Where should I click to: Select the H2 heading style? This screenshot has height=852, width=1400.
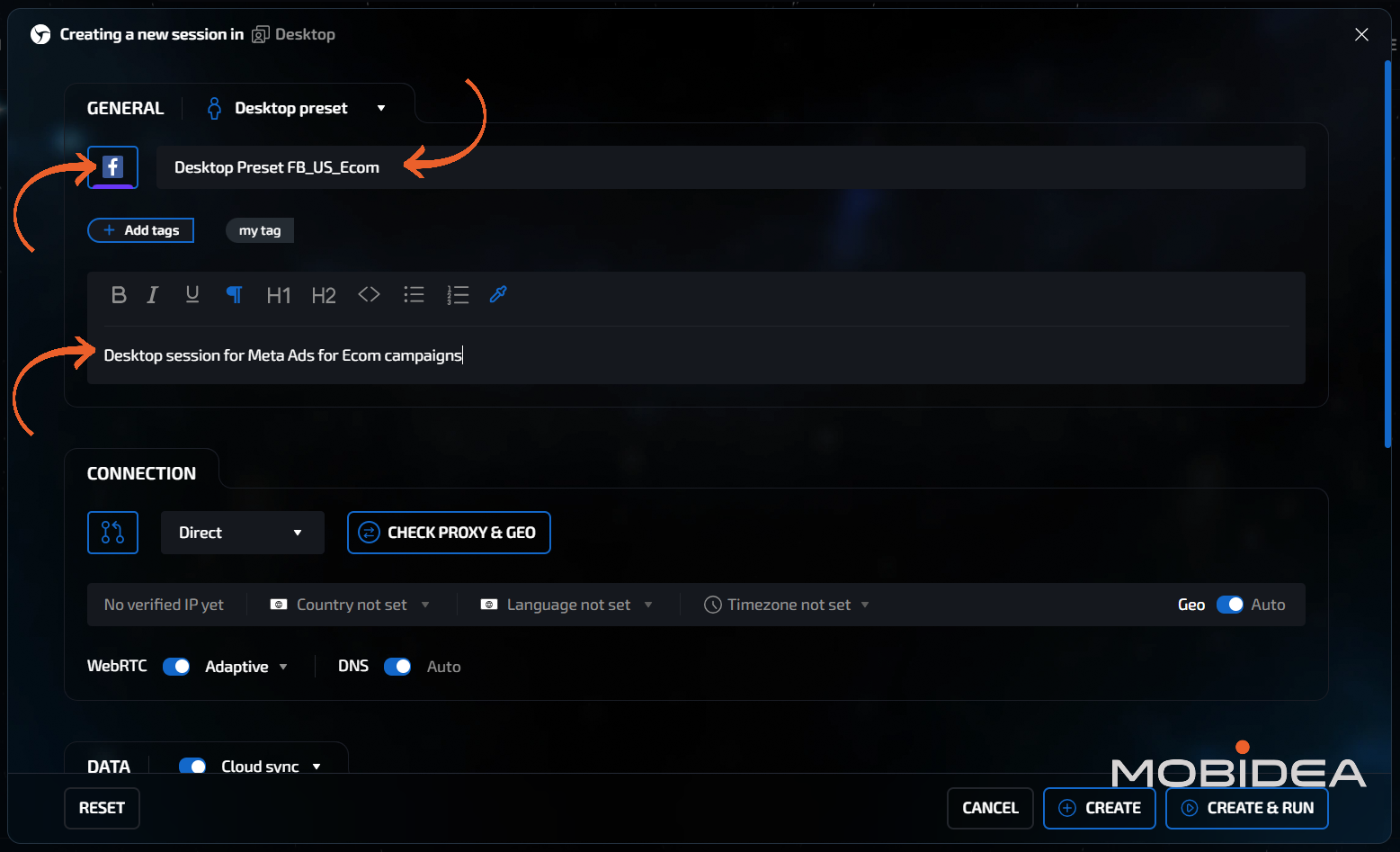point(324,295)
